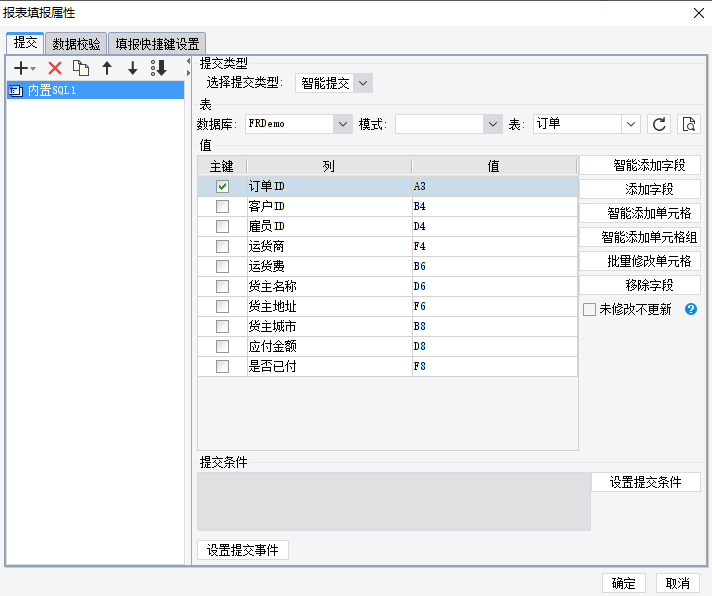Check primary key for 是否已付
Image resolution: width=712 pixels, height=596 pixels.
tap(222, 366)
